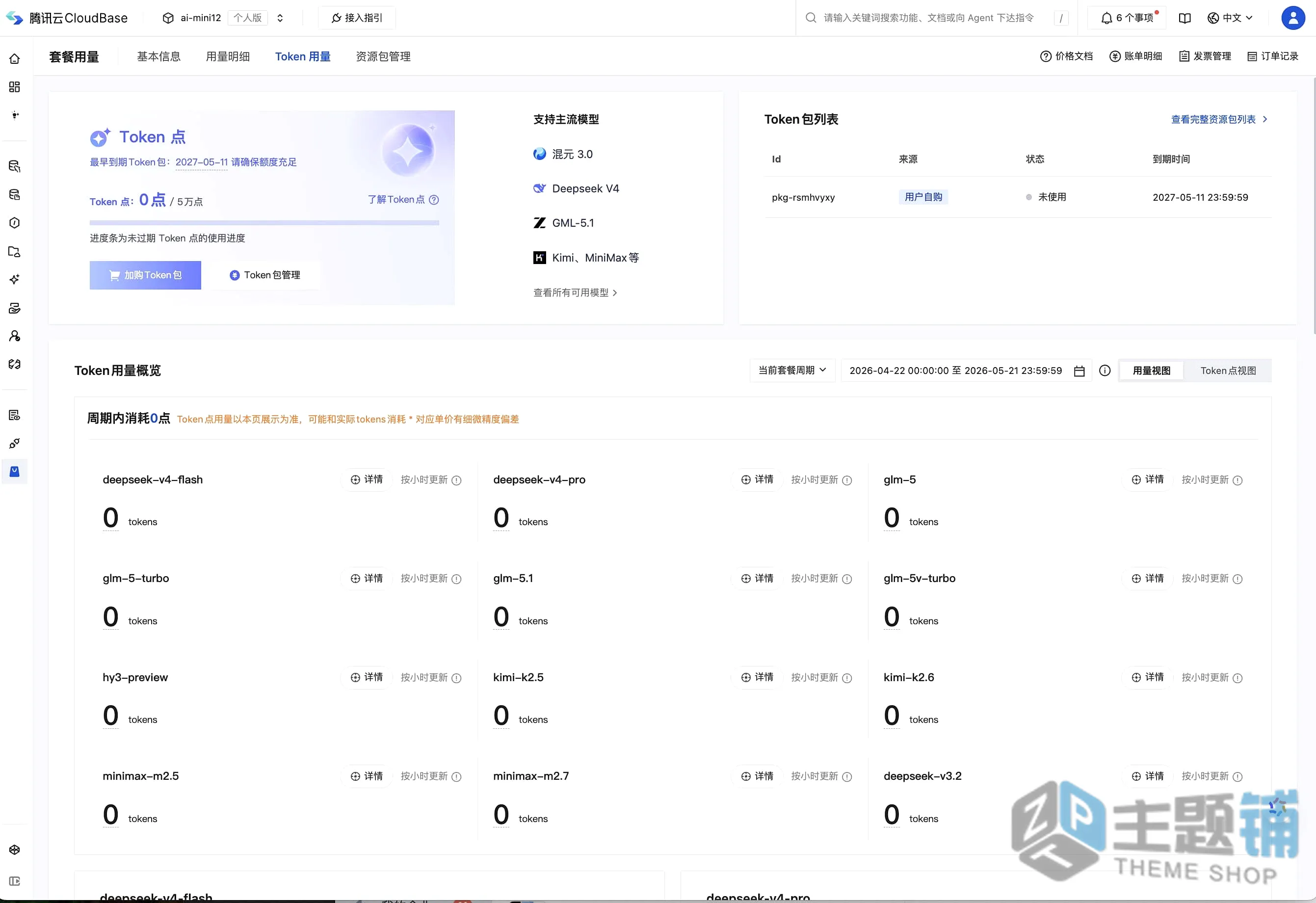This screenshot has width=1316, height=903.
Task: Switch to 用量视图 view
Action: pyautogui.click(x=1151, y=371)
